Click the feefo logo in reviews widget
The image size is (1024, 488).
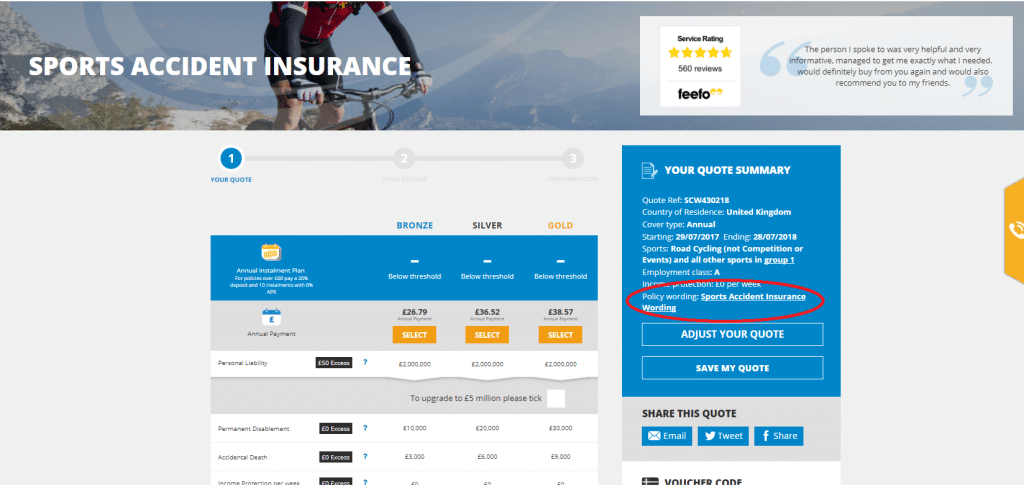tap(699, 94)
